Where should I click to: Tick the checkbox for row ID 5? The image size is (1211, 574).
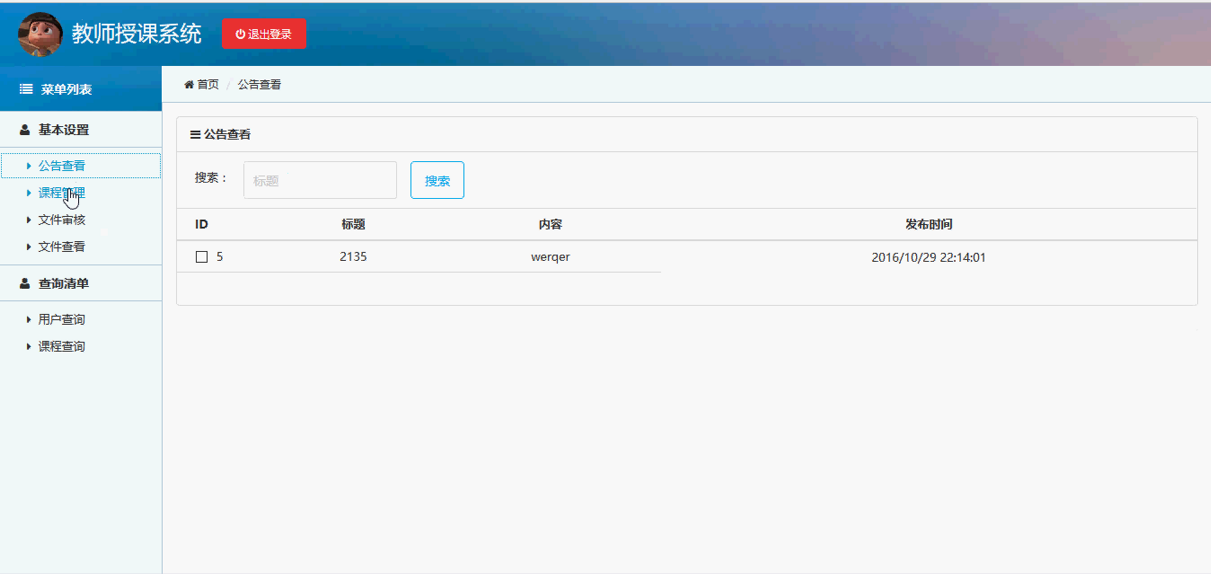(202, 257)
